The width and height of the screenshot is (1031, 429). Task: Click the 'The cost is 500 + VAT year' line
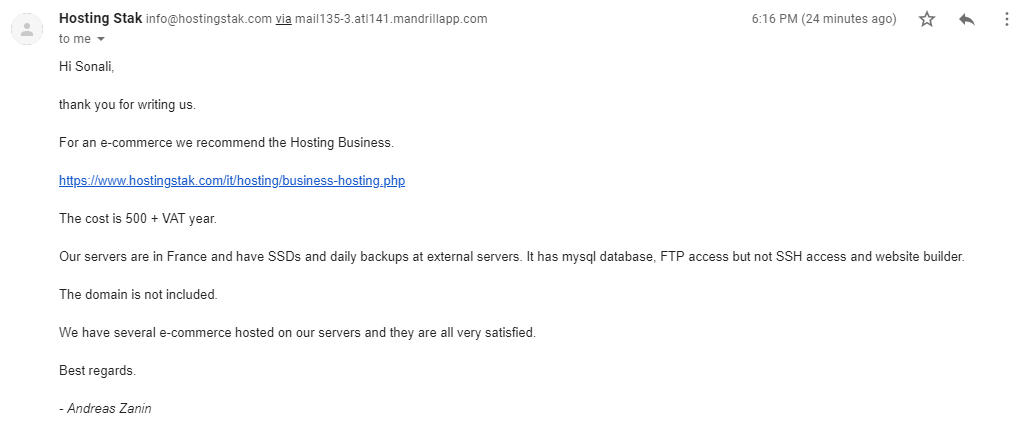[x=138, y=218]
